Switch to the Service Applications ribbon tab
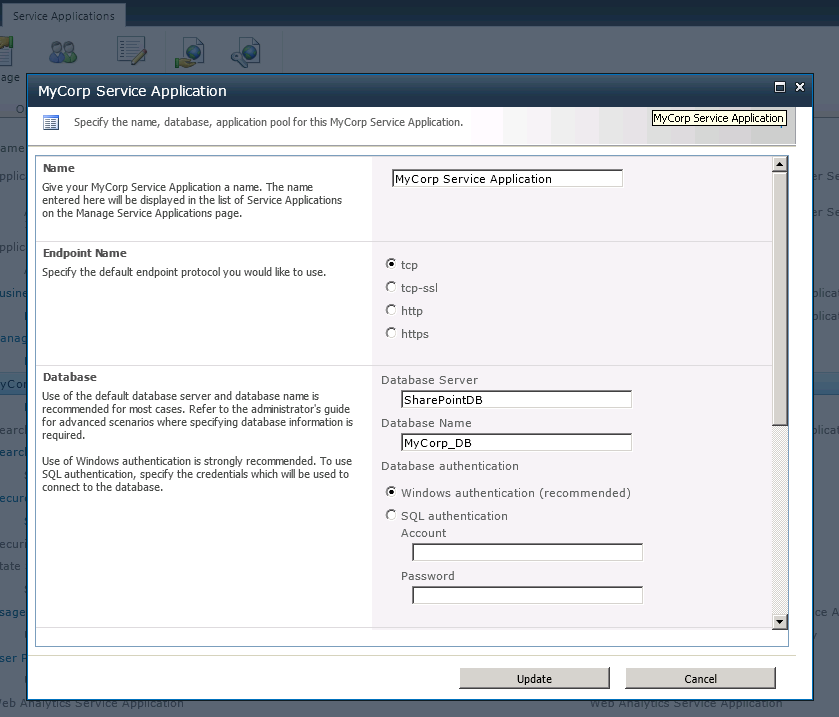The height and width of the screenshot is (717, 839). click(63, 16)
